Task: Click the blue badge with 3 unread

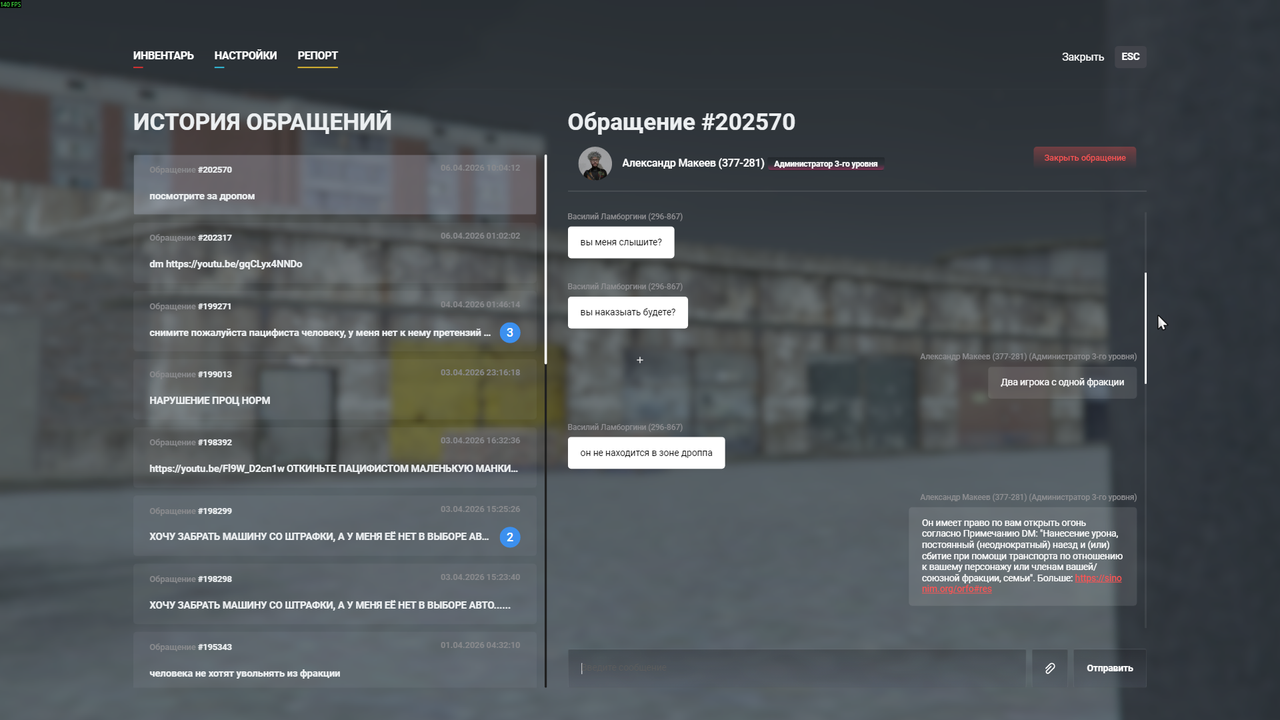Action: point(510,332)
